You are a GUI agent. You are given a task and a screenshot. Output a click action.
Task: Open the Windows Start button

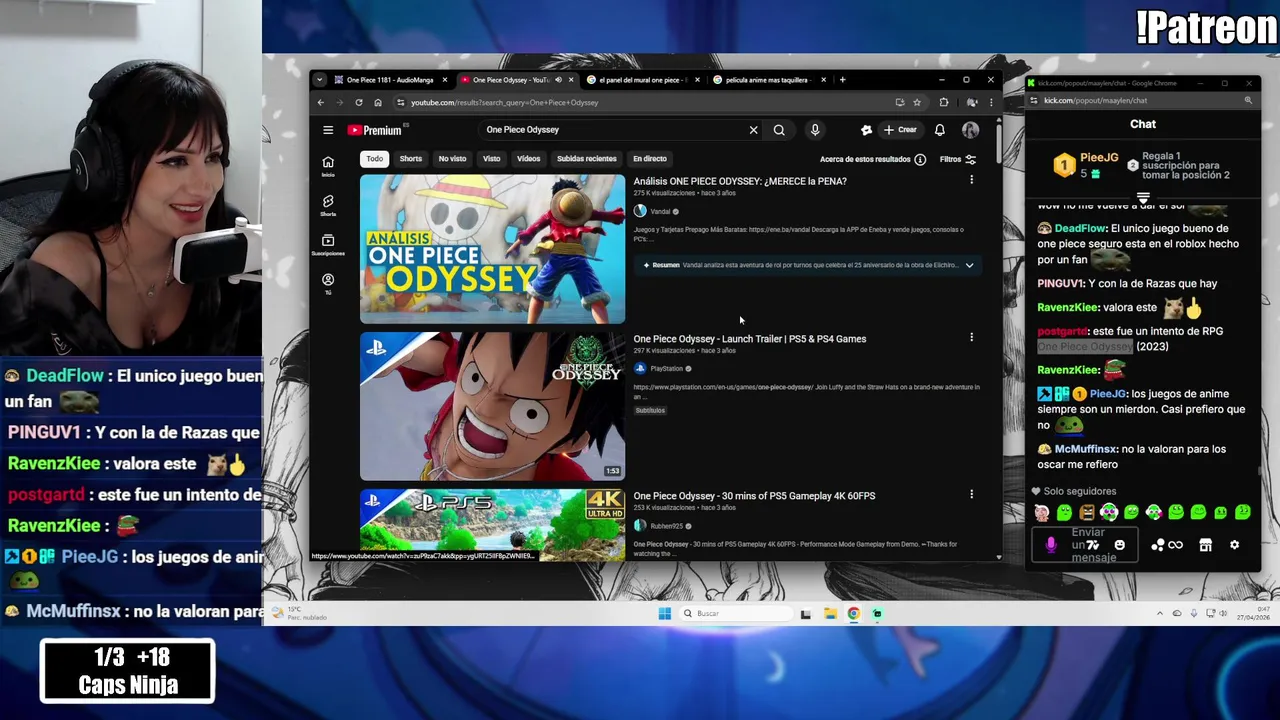(x=665, y=614)
